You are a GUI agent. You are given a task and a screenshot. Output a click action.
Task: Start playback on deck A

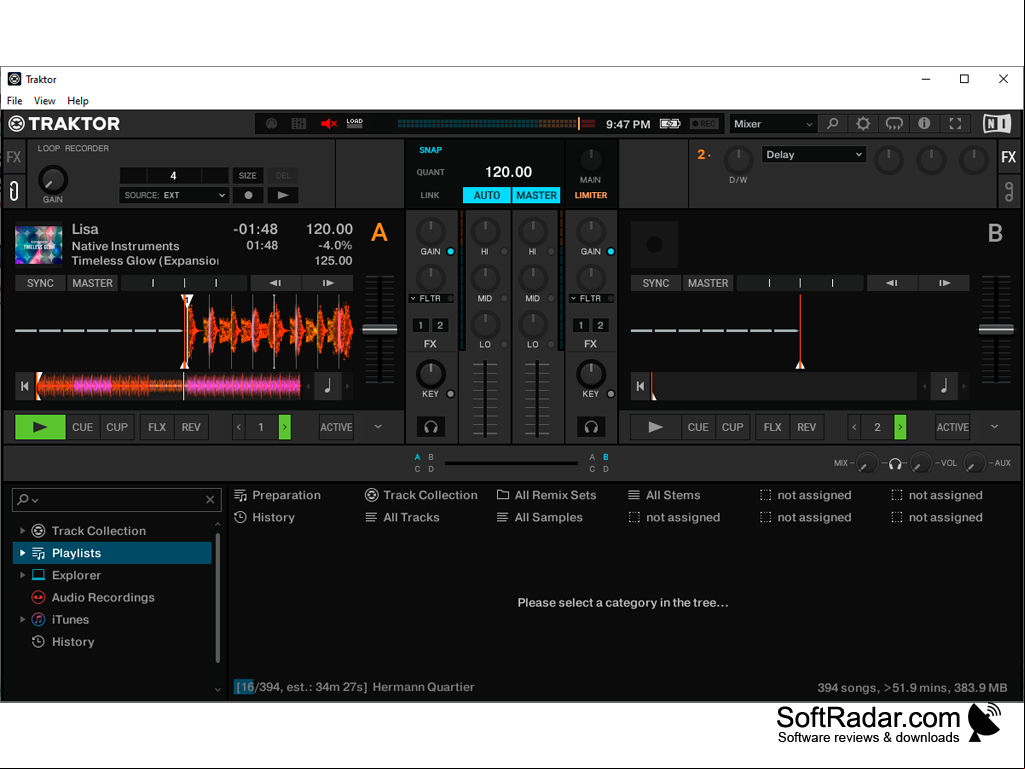(x=40, y=427)
